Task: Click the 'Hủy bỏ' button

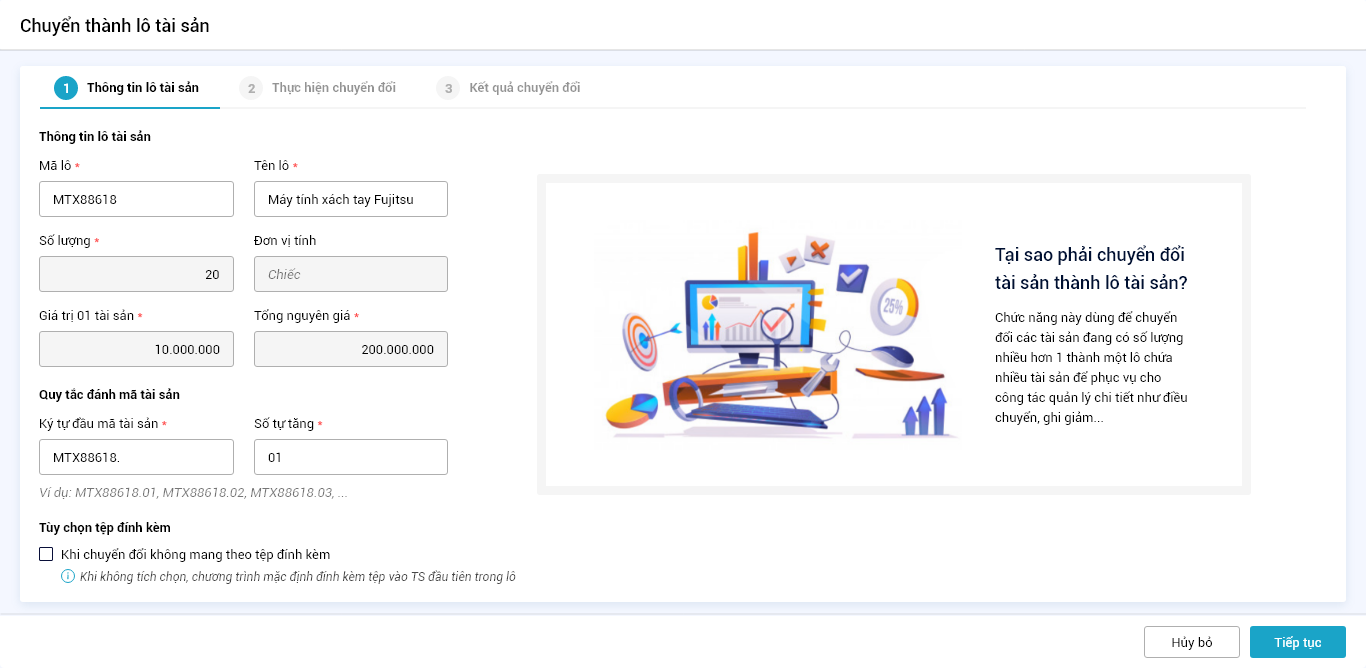Action: [1191, 642]
